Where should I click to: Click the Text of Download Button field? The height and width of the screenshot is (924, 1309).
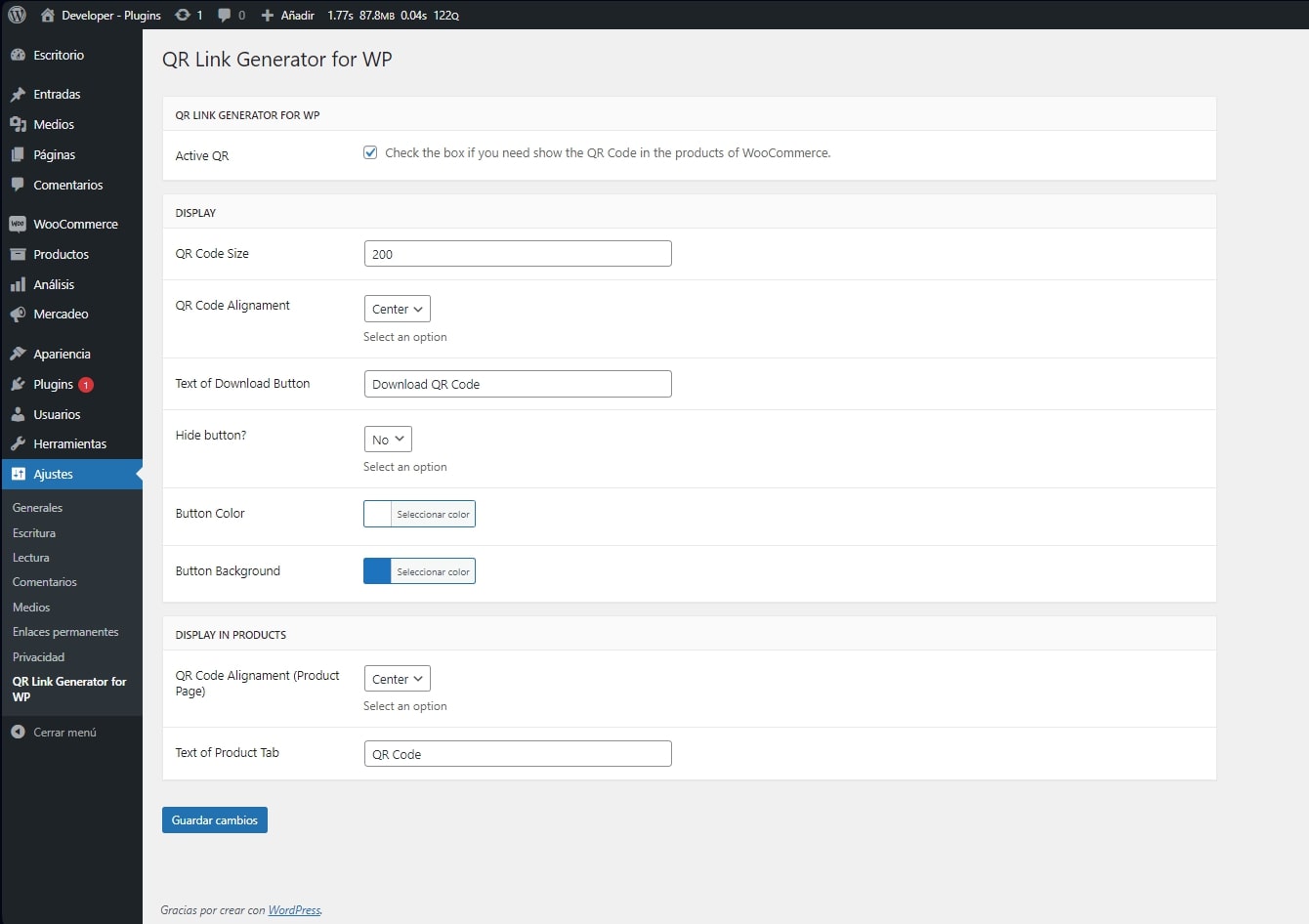click(x=518, y=384)
